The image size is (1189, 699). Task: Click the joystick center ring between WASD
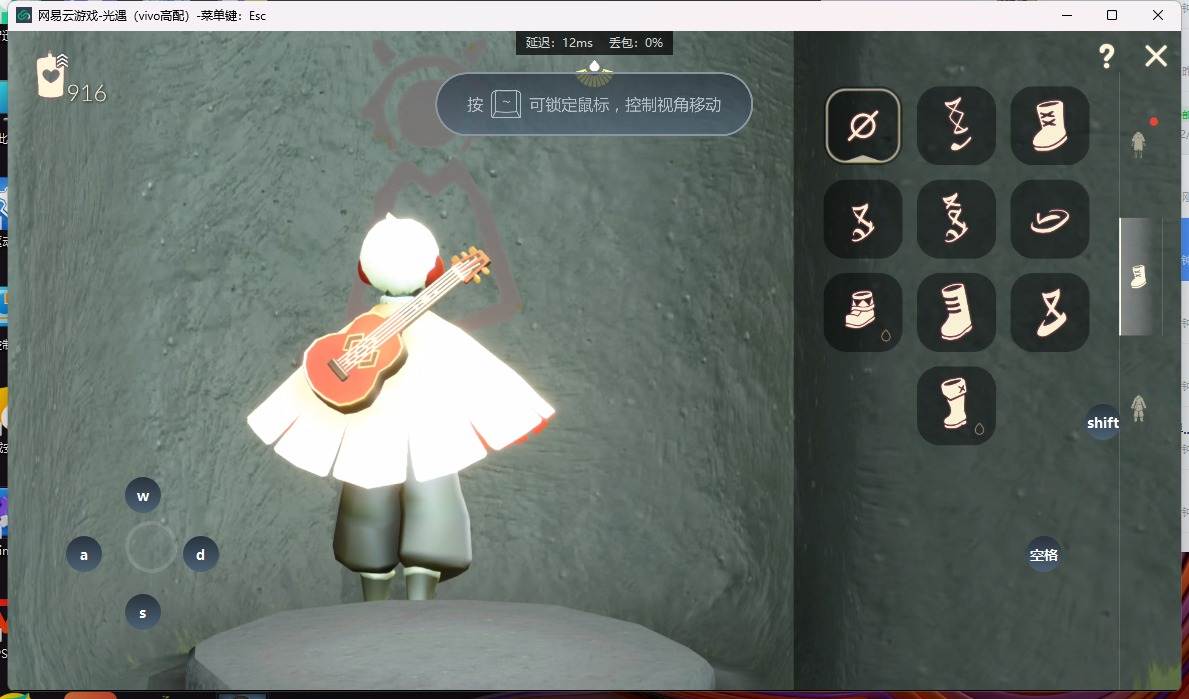click(x=150, y=547)
